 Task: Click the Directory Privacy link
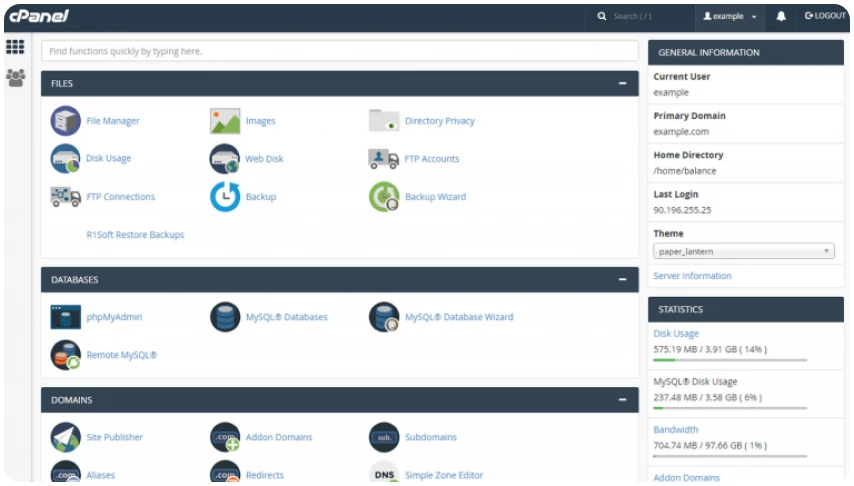pyautogui.click(x=439, y=121)
